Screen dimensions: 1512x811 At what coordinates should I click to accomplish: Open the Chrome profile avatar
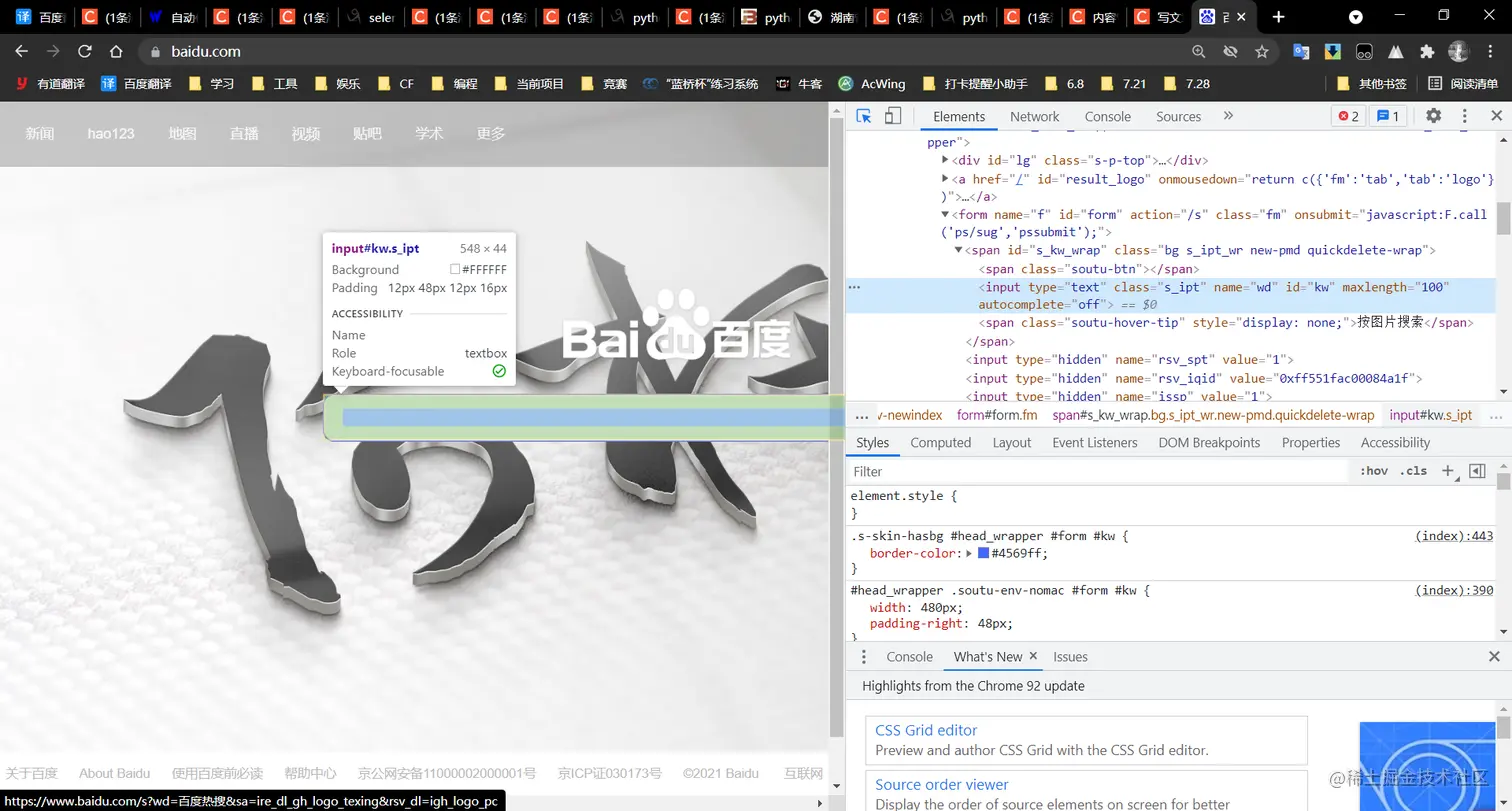click(x=1459, y=51)
